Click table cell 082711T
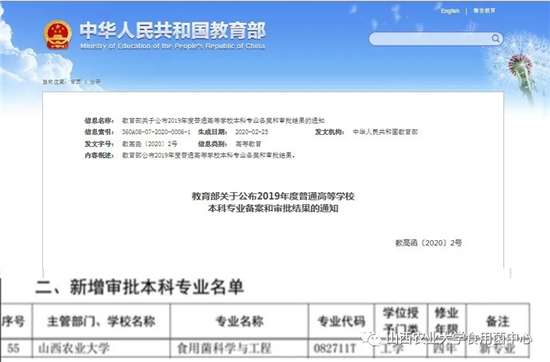550x362 pixels. tap(335, 348)
